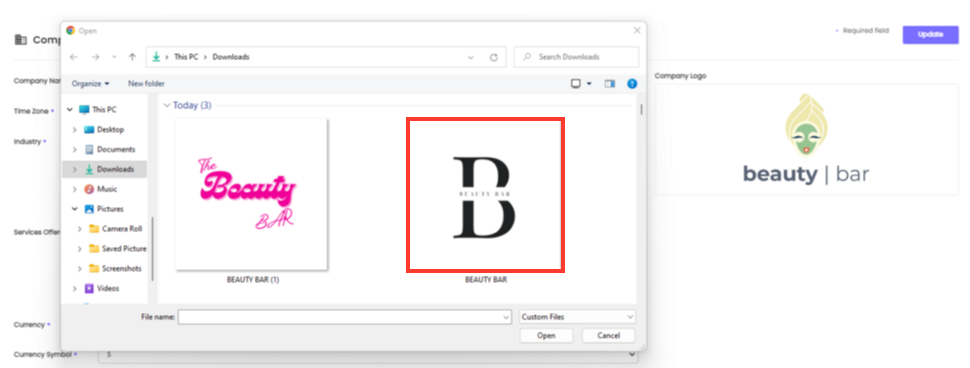Create a New folder
The height and width of the screenshot is (368, 970).
(x=146, y=83)
